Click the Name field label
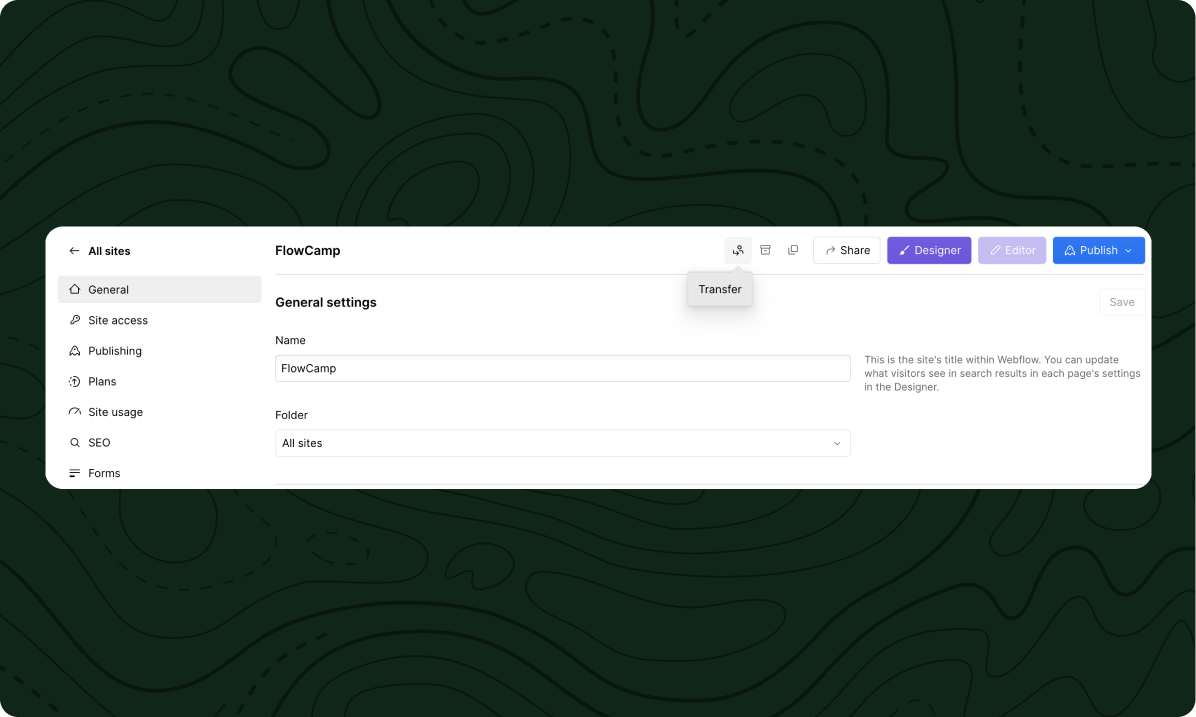 [x=290, y=340]
